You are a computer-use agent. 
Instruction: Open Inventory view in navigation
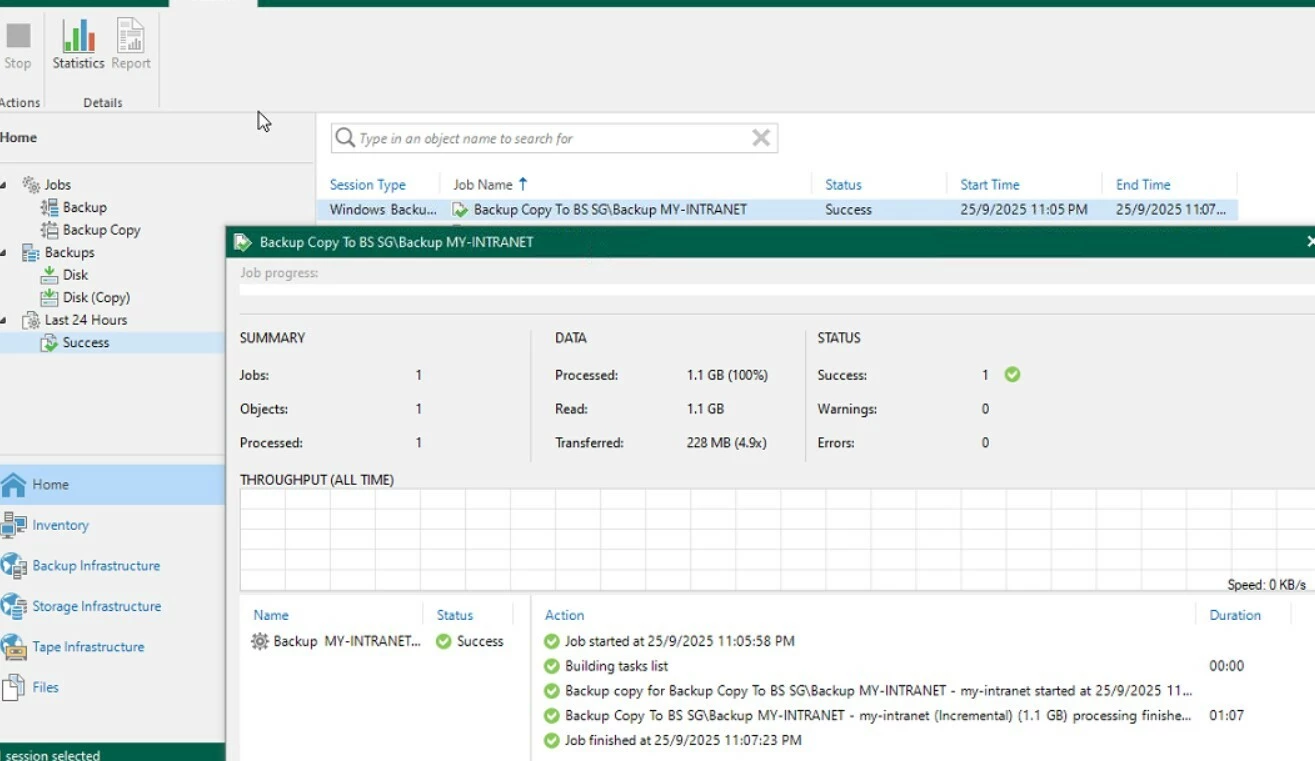60,525
